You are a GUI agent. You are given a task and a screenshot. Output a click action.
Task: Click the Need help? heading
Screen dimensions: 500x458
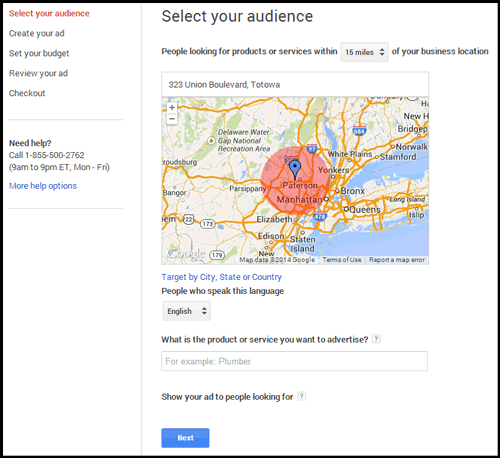coord(30,143)
